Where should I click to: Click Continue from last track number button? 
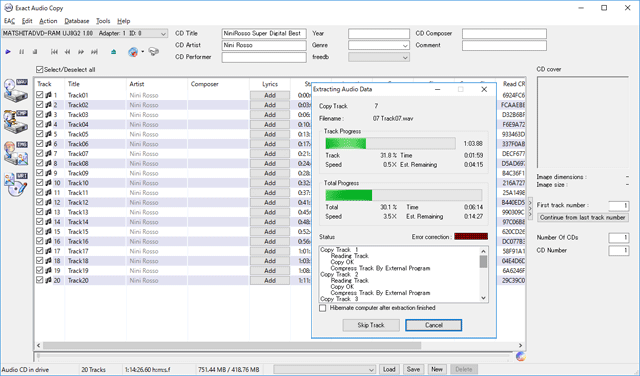coord(582,217)
